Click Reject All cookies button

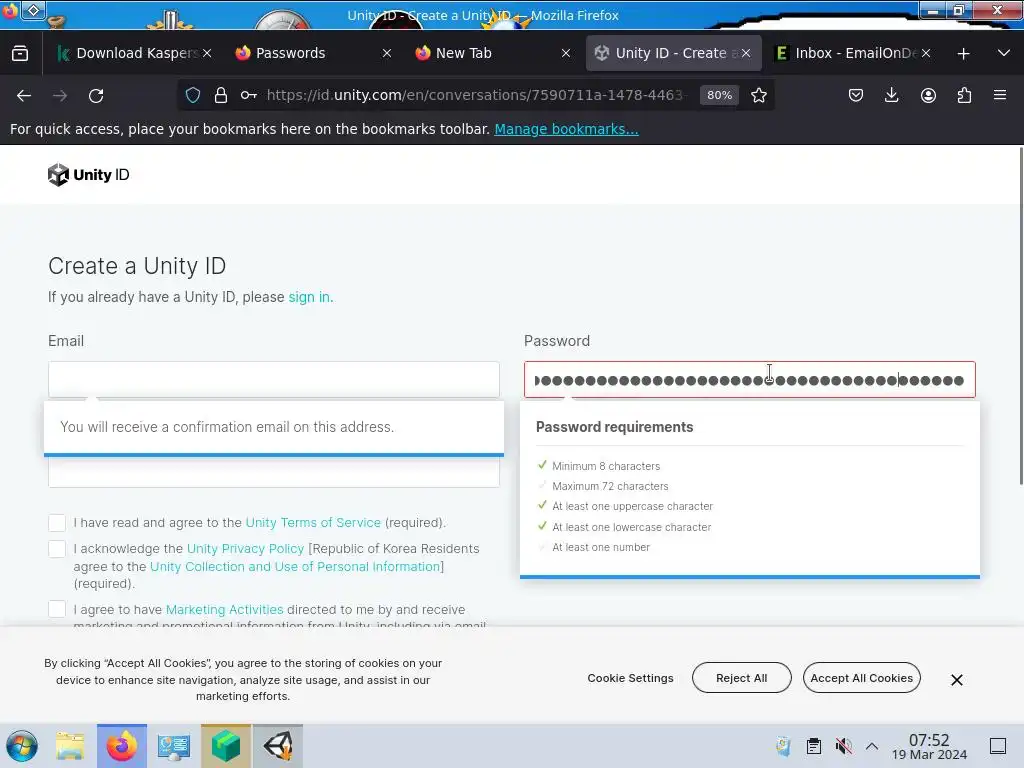[x=741, y=678]
